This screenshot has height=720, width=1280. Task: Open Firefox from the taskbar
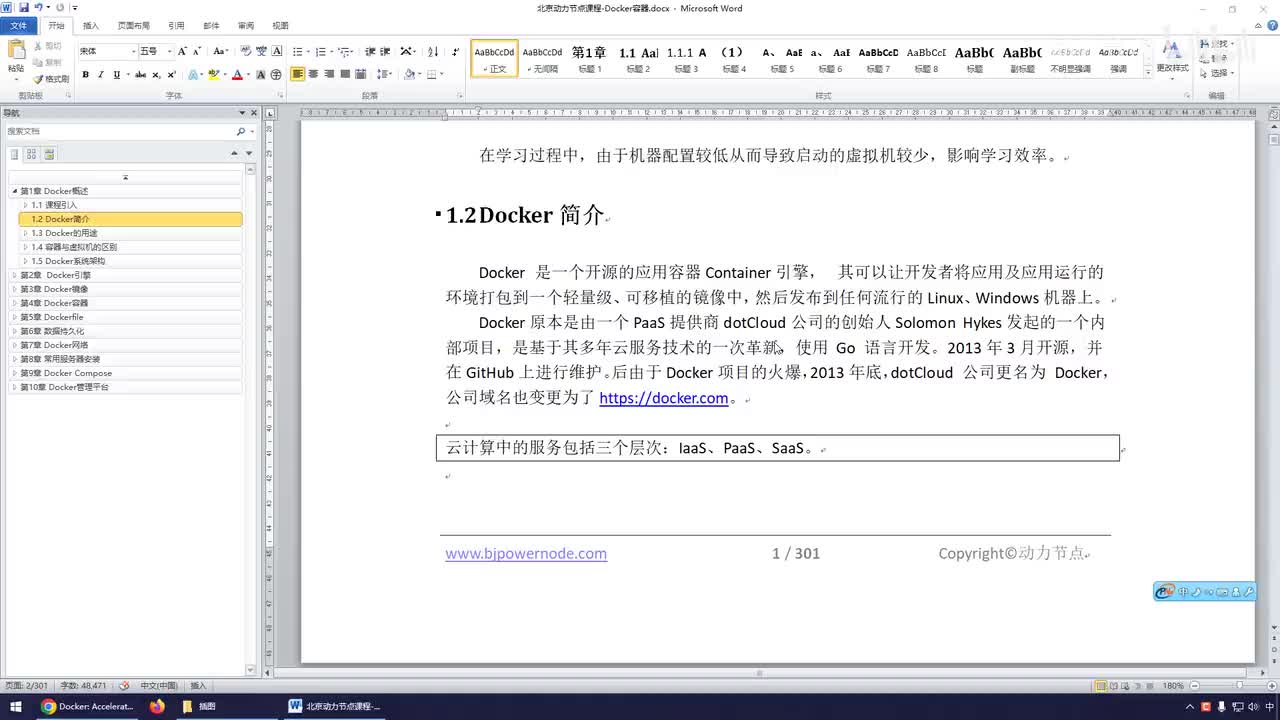pyautogui.click(x=157, y=706)
